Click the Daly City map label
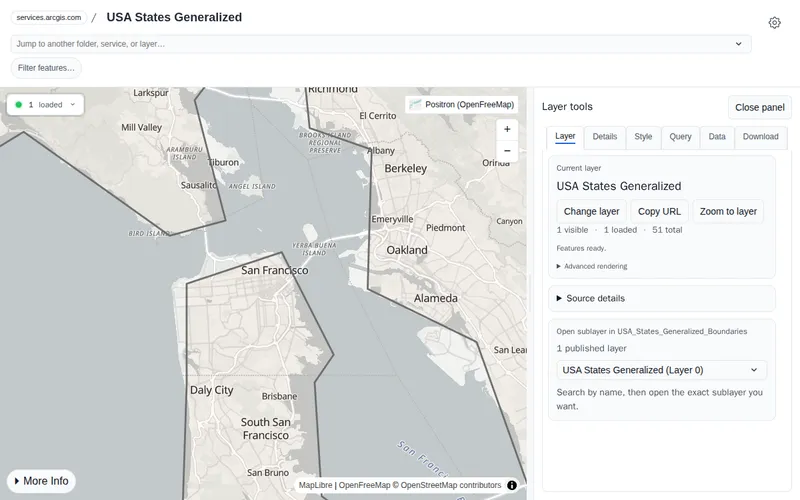Image resolution: width=800 pixels, height=500 pixels. point(211,390)
